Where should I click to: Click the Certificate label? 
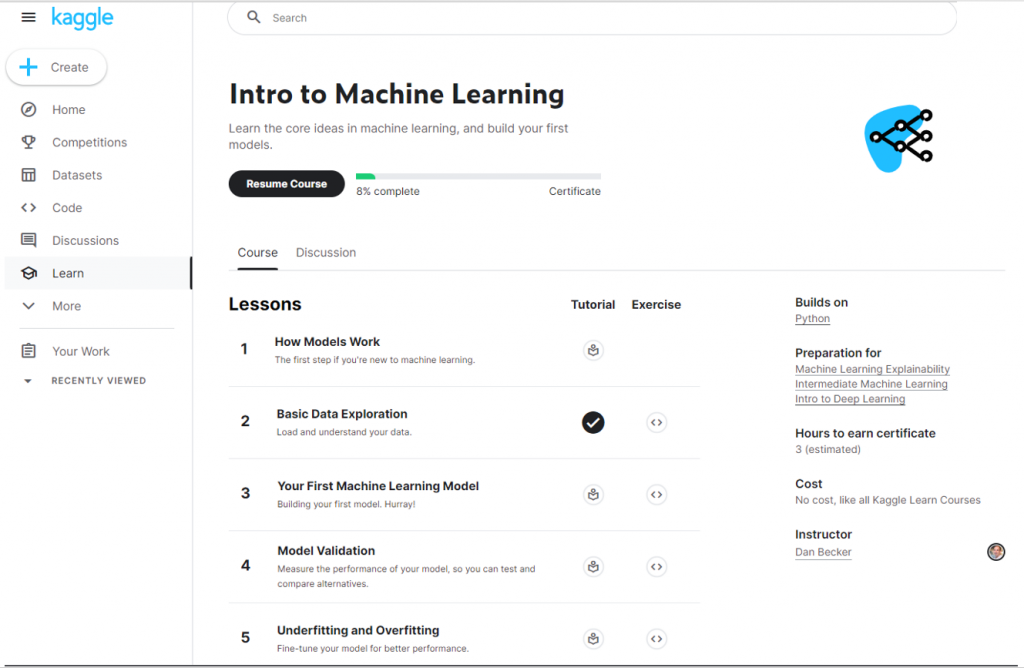pyautogui.click(x=574, y=191)
